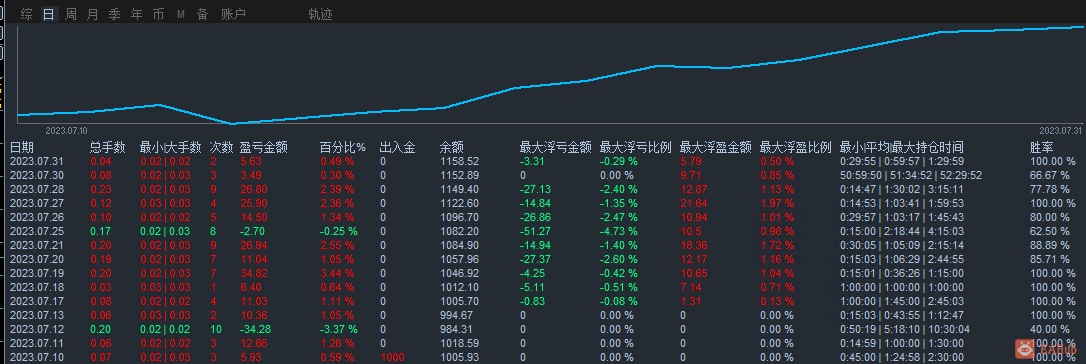Viewport: 1086px width, 364px height.
Task: Click the 最小|平均|最大持仓时间 column header
Action: [901, 147]
